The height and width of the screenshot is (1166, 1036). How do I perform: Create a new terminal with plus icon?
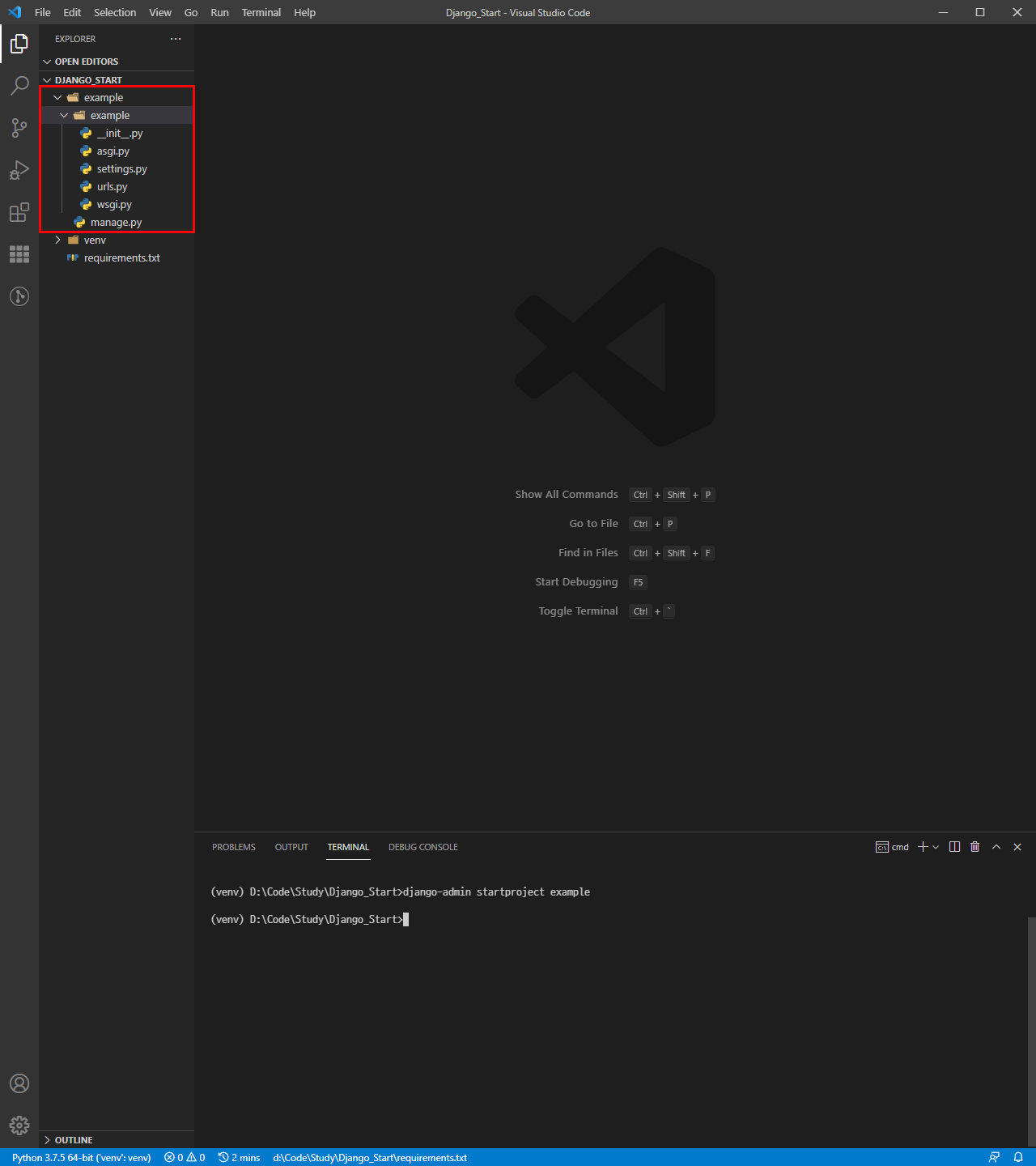click(x=923, y=847)
